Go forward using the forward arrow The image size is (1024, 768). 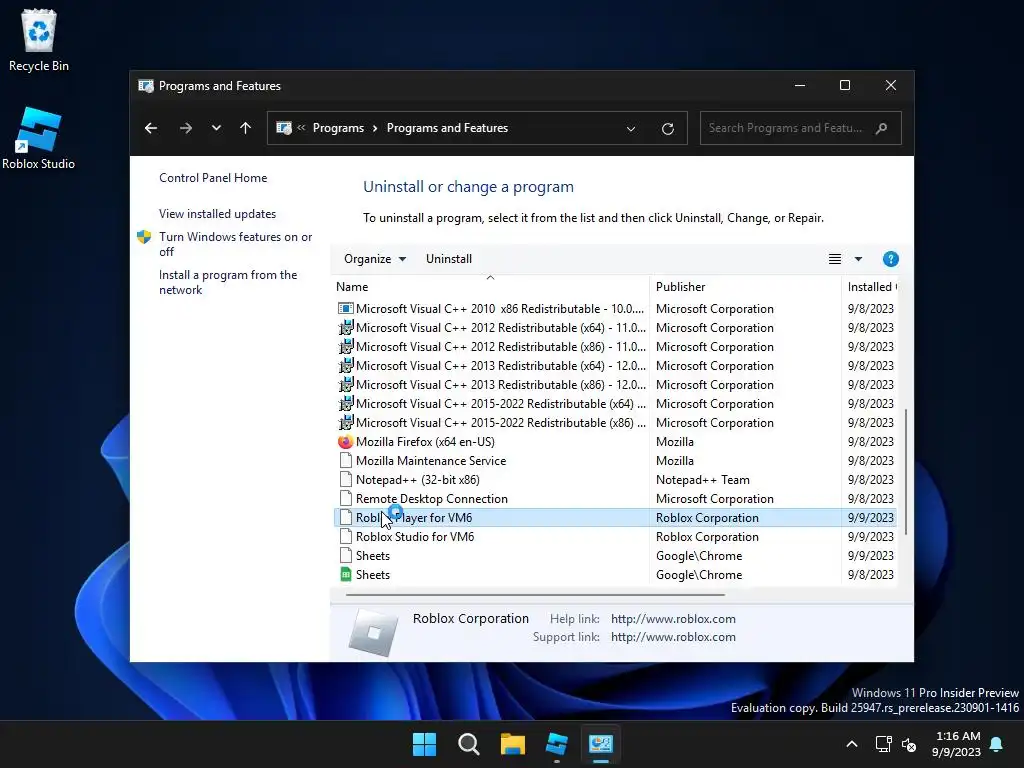[x=186, y=128]
